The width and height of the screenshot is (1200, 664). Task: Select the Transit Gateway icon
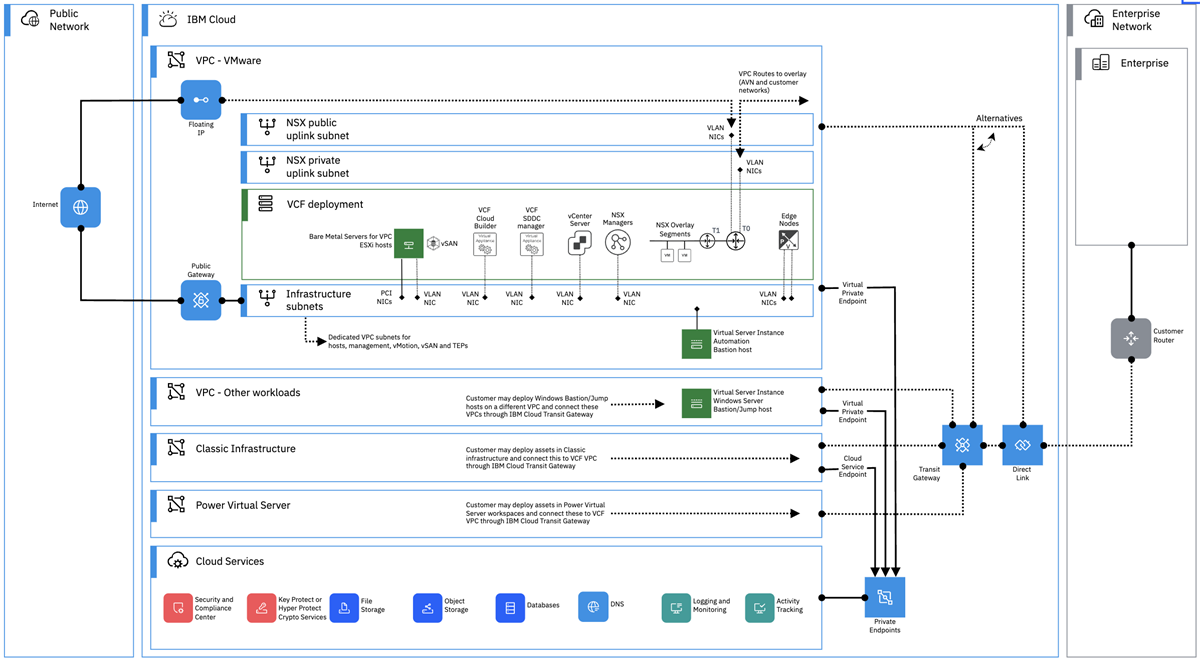962,445
